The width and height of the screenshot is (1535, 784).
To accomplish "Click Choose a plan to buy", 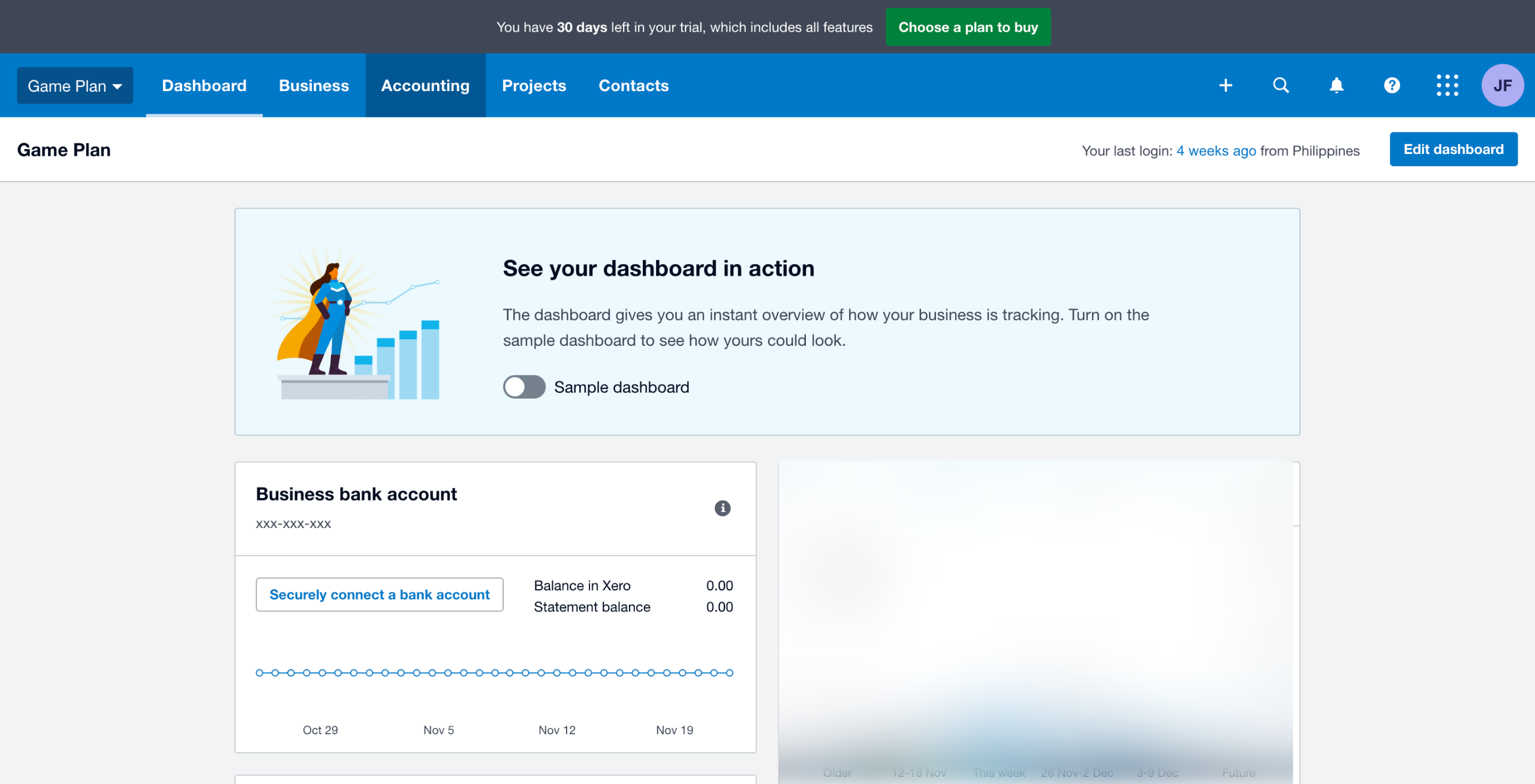I will pyautogui.click(x=968, y=27).
